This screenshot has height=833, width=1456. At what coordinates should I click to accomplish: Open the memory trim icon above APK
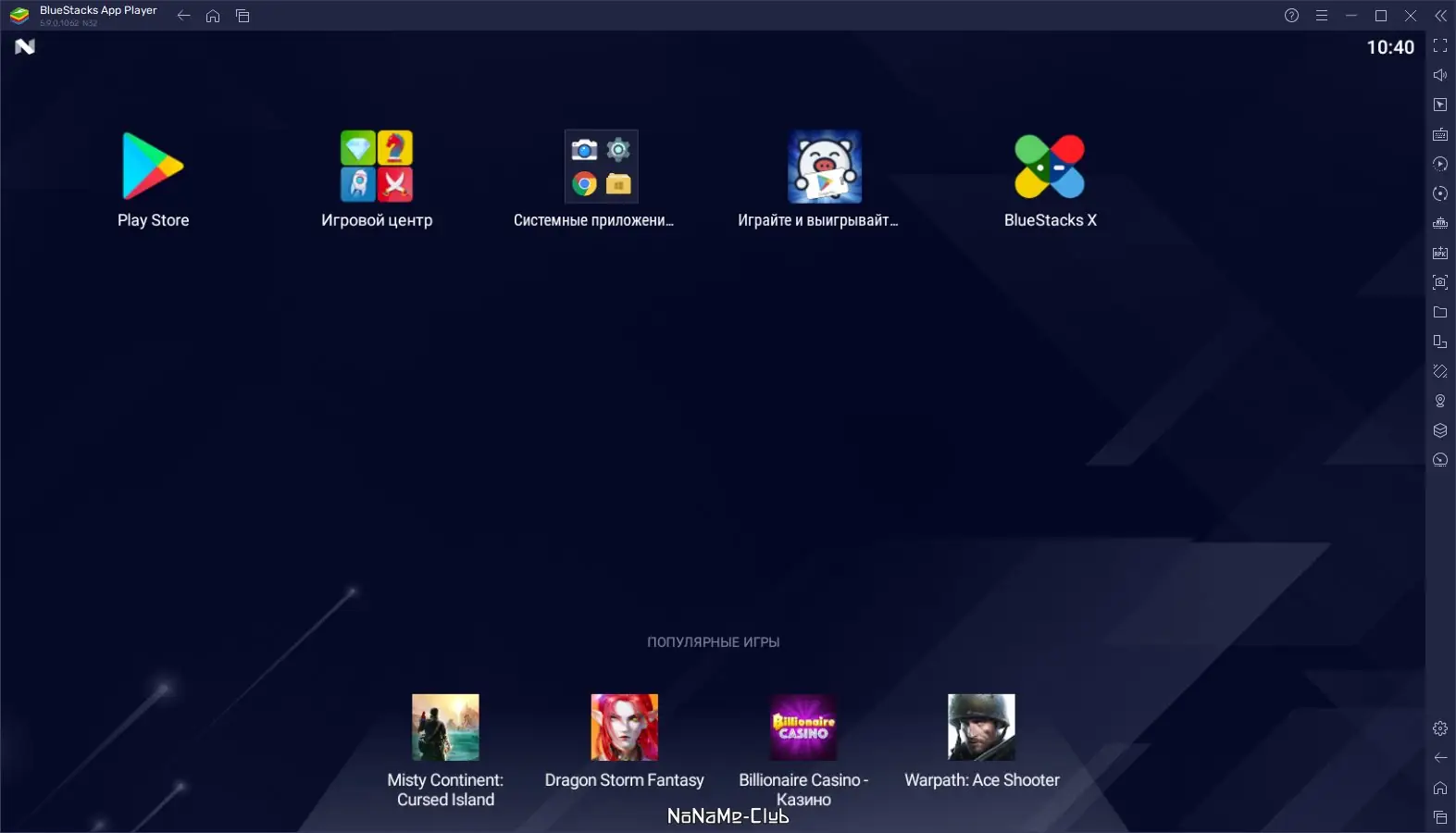1440,223
